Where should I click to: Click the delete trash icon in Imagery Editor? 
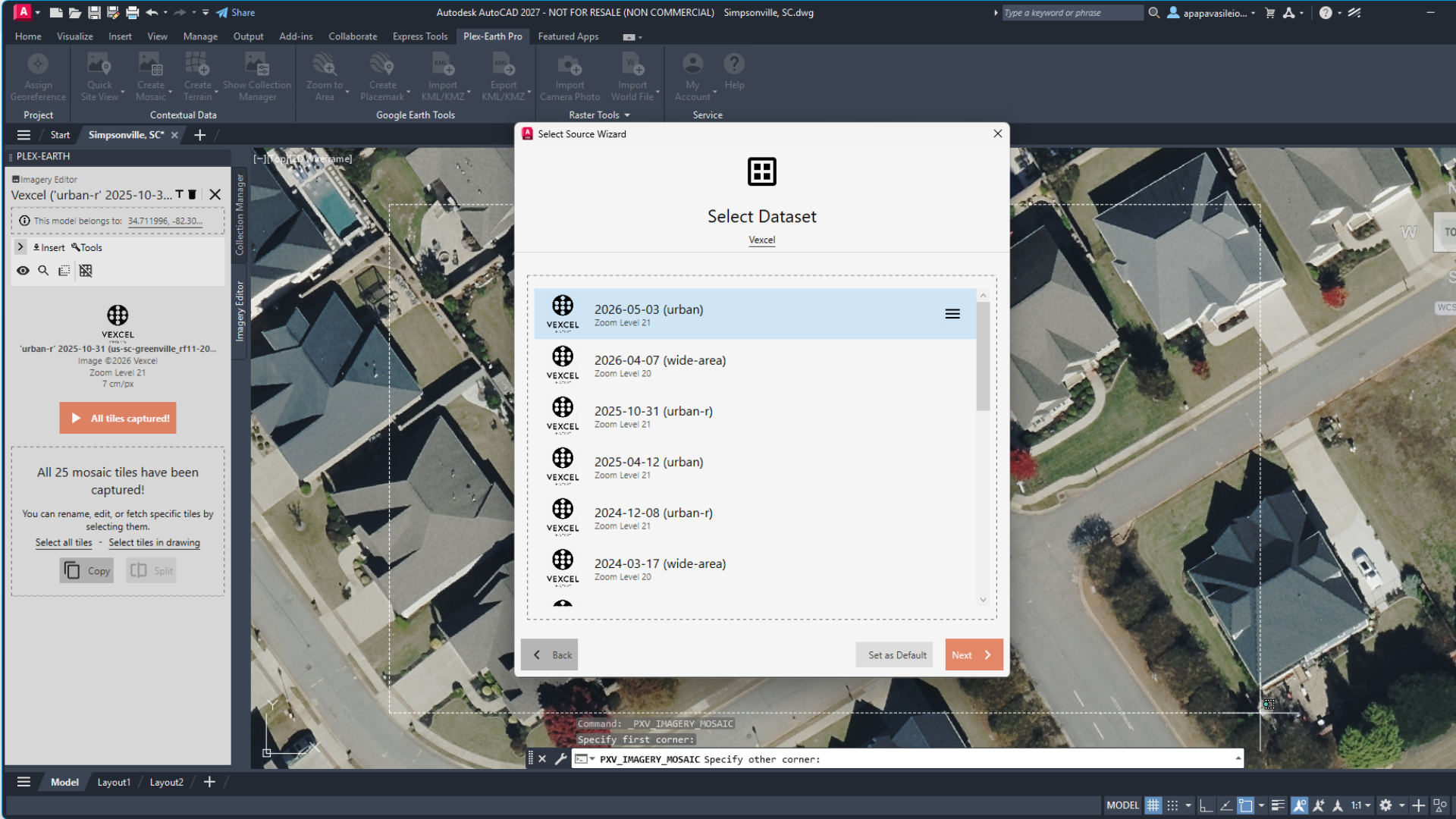pyautogui.click(x=193, y=195)
